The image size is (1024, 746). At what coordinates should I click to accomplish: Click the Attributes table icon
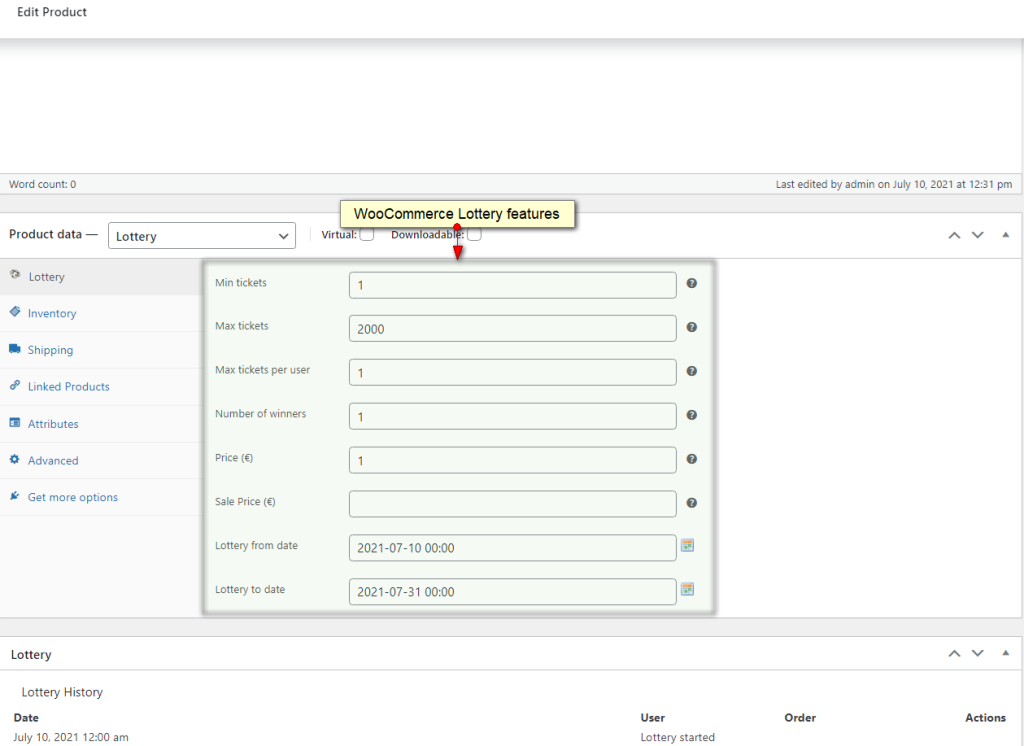[x=15, y=422]
